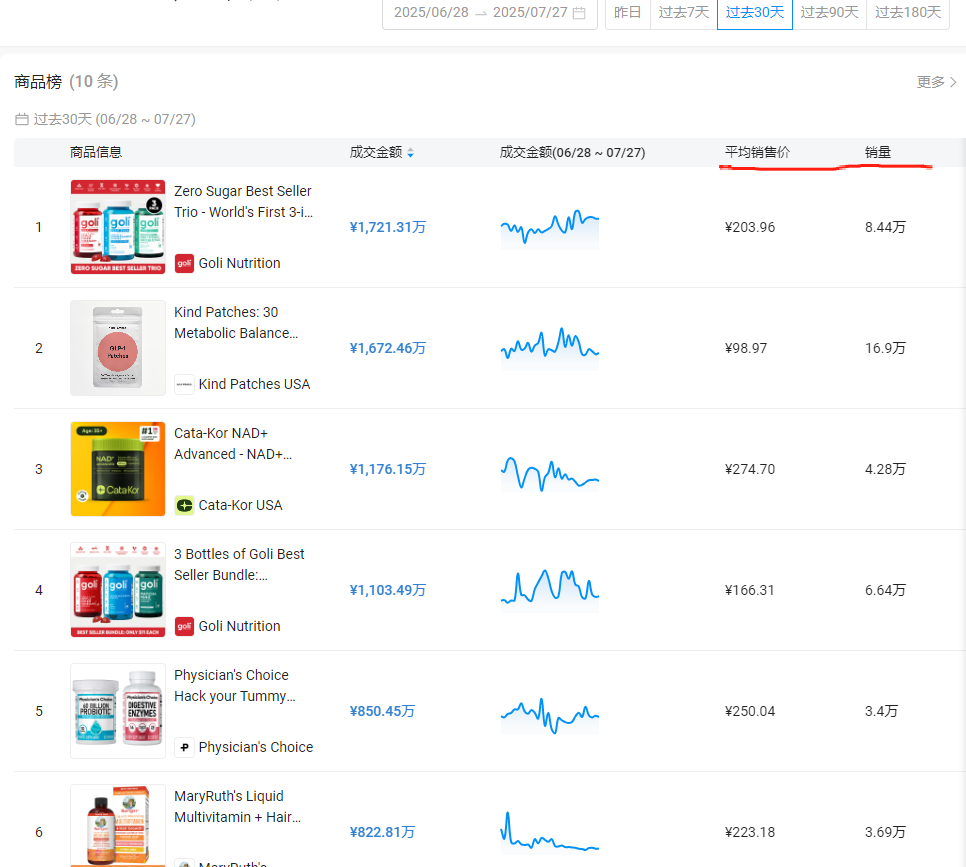966x867 pixels.
Task: Click the sales volume 16.9万
Action: pyautogui.click(x=885, y=348)
